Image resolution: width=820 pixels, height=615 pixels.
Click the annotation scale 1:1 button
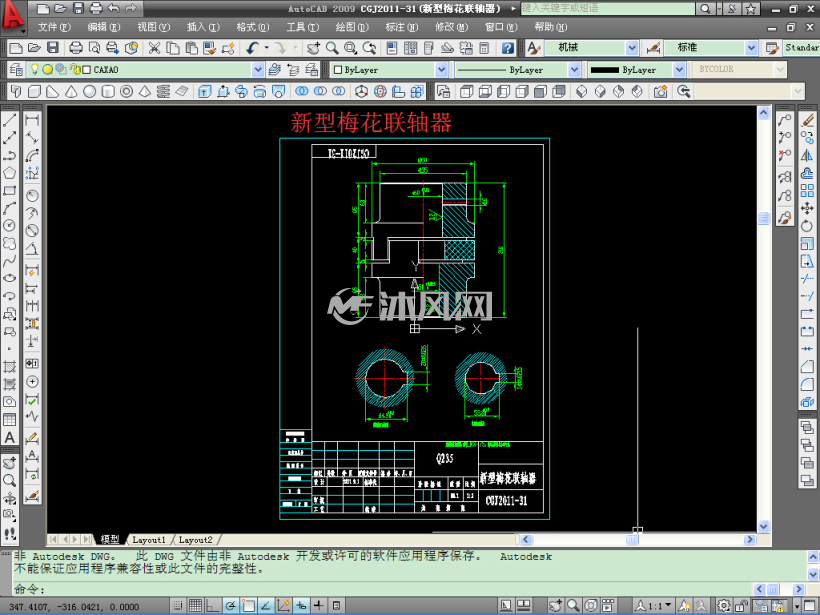point(653,606)
